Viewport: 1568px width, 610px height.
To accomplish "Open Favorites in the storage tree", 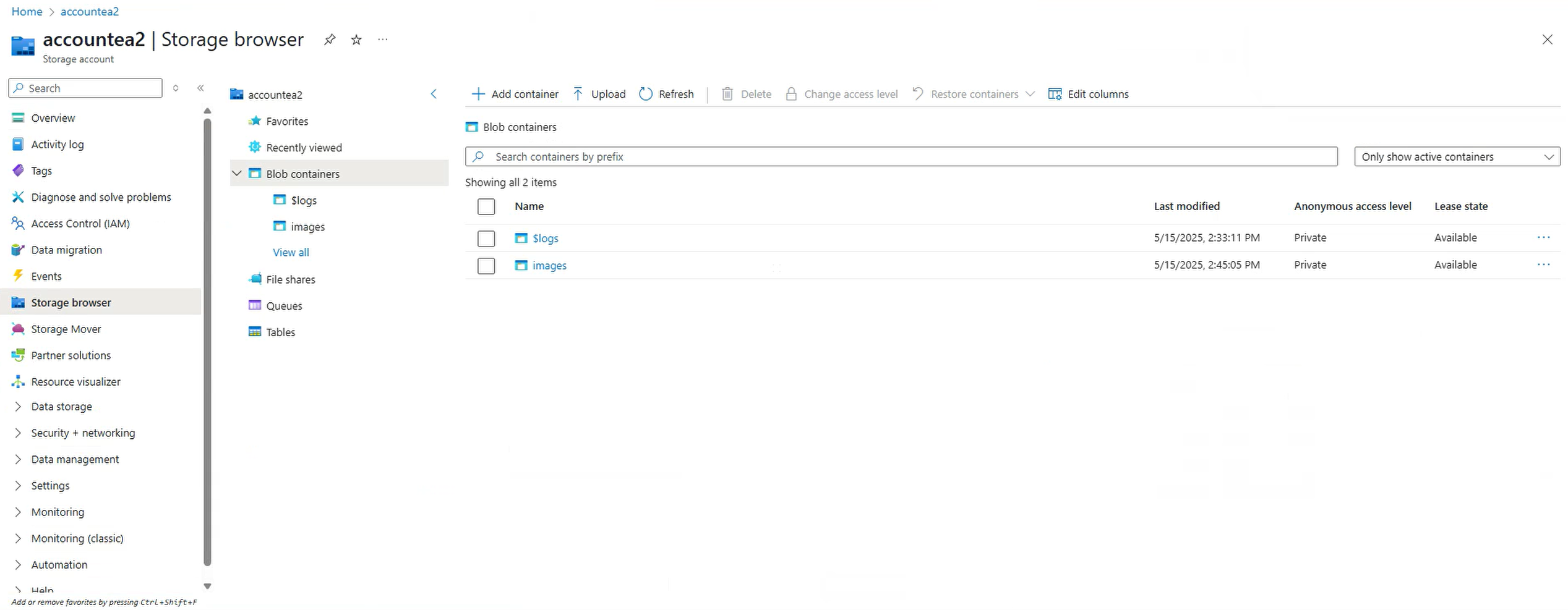I will (x=287, y=121).
